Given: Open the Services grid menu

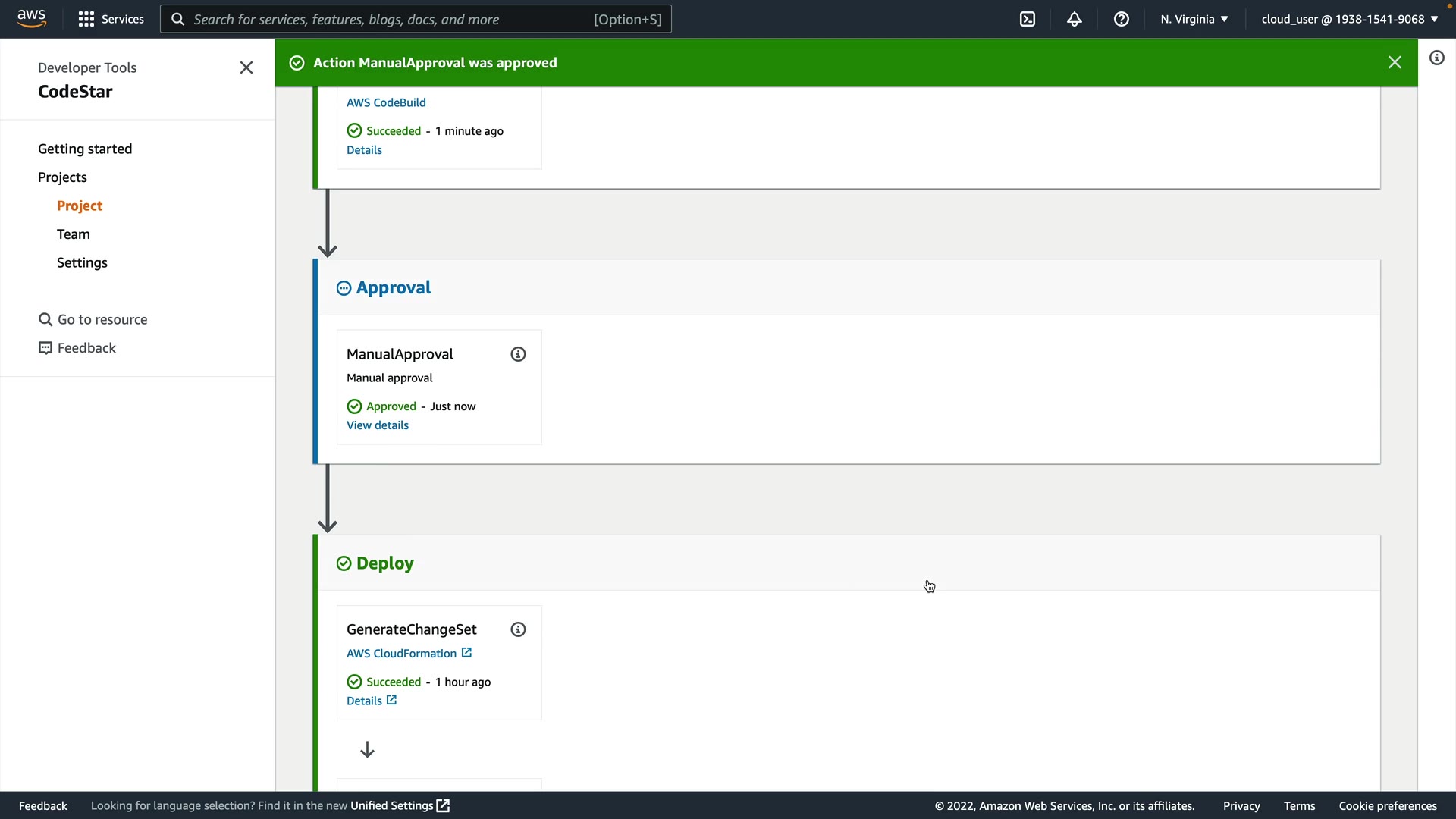Looking at the screenshot, I should (x=111, y=19).
